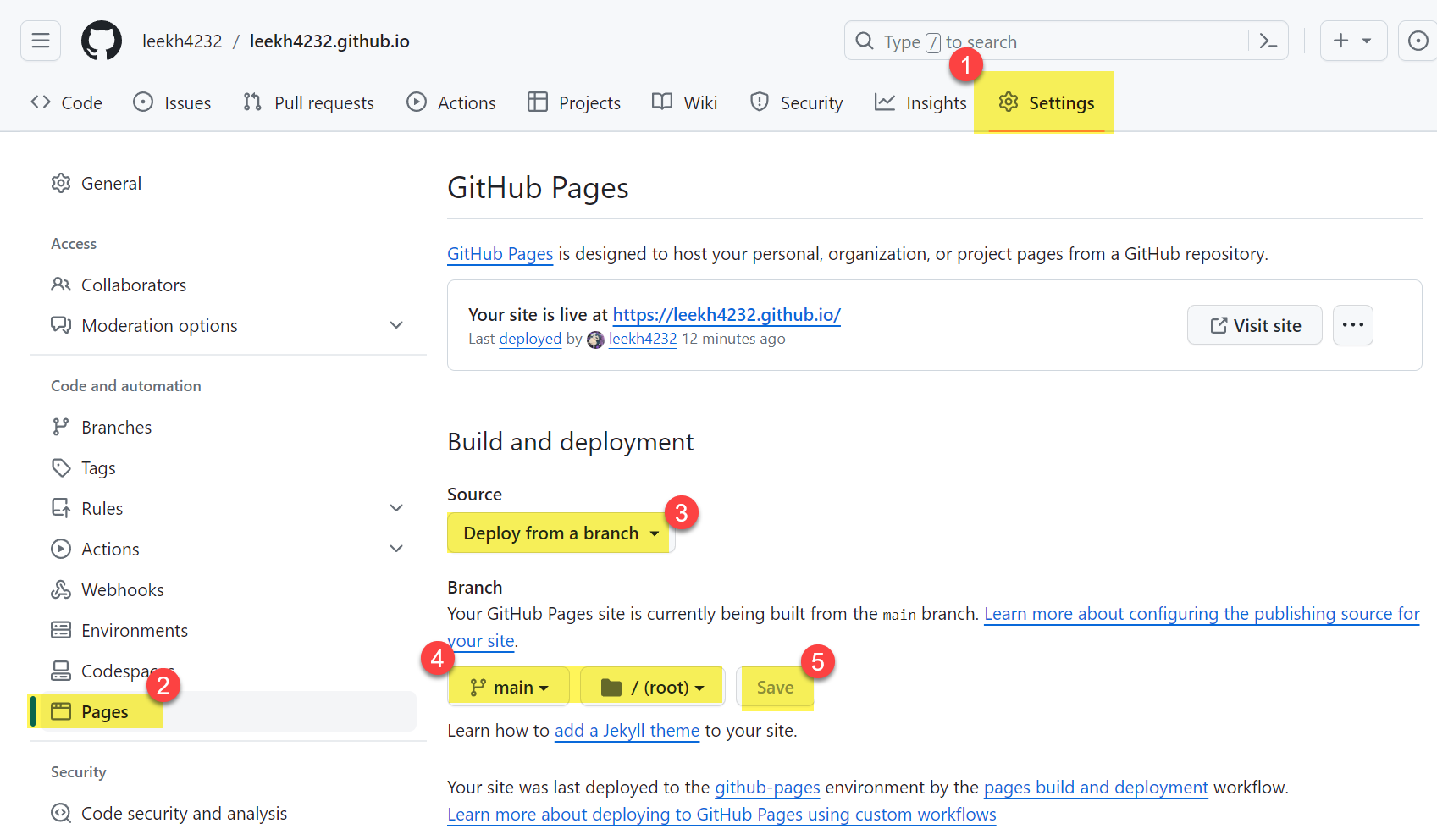The height and width of the screenshot is (840, 1437).
Task: Open the https://leekh4232.github.io/ link
Action: 727,315
